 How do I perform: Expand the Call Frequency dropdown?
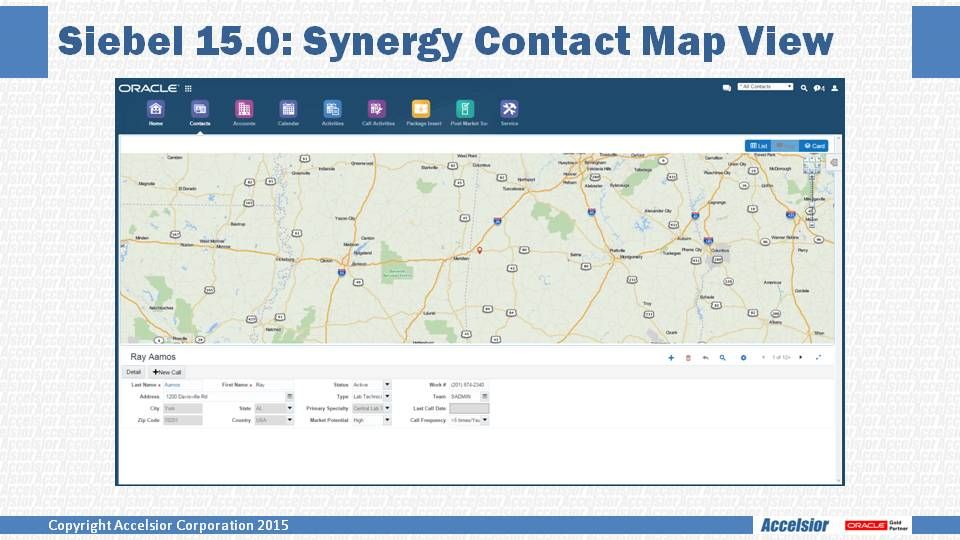click(x=486, y=420)
